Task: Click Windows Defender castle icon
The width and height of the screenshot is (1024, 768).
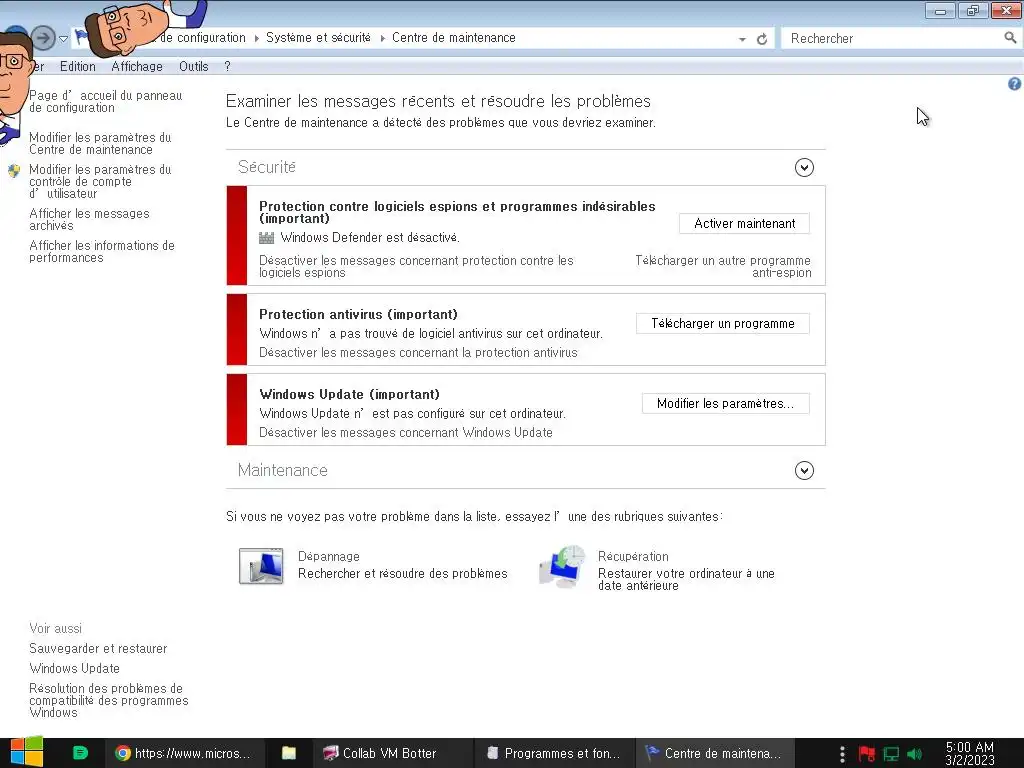Action: (266, 238)
